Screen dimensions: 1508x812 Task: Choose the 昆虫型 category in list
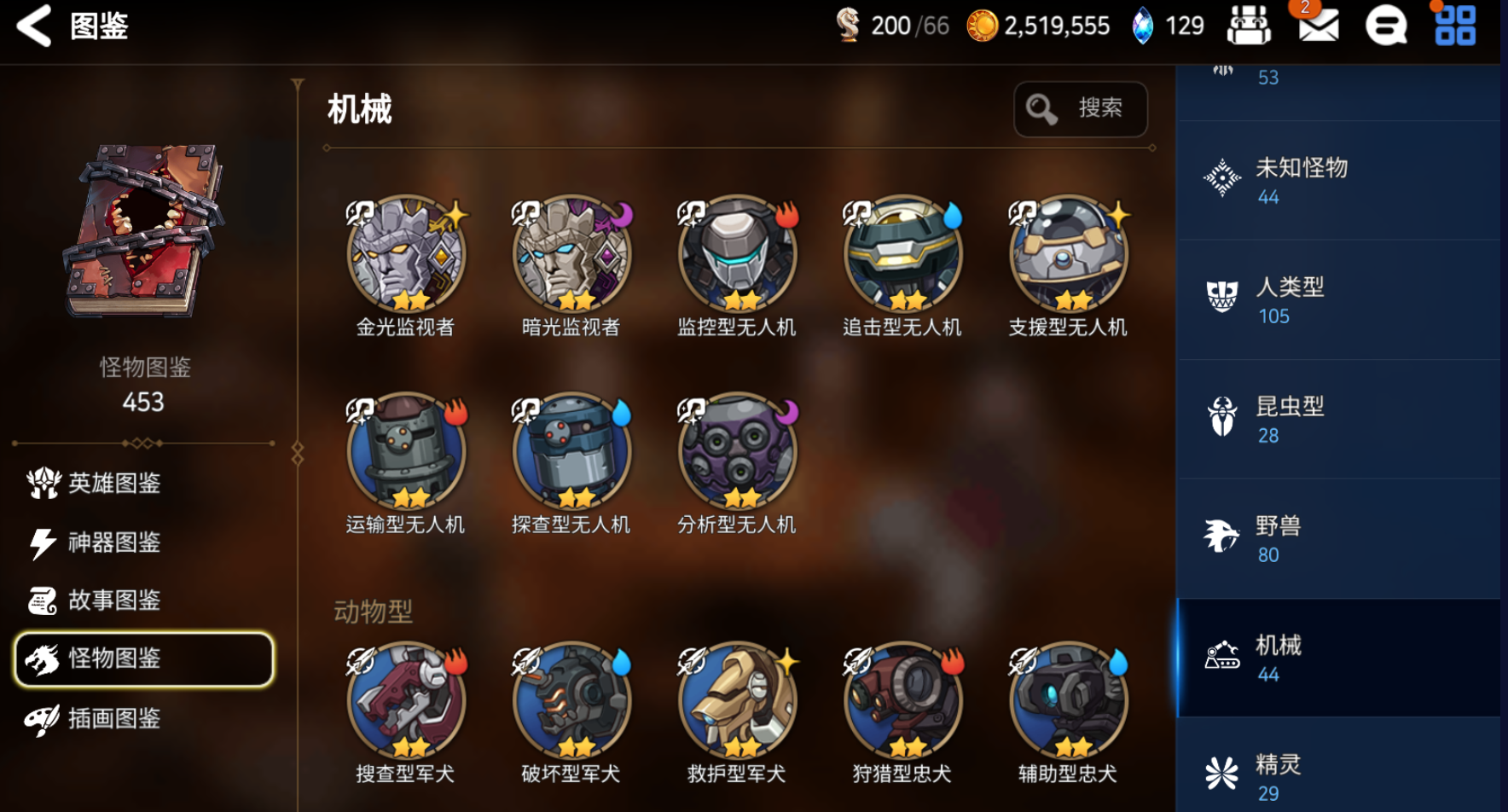1338,419
